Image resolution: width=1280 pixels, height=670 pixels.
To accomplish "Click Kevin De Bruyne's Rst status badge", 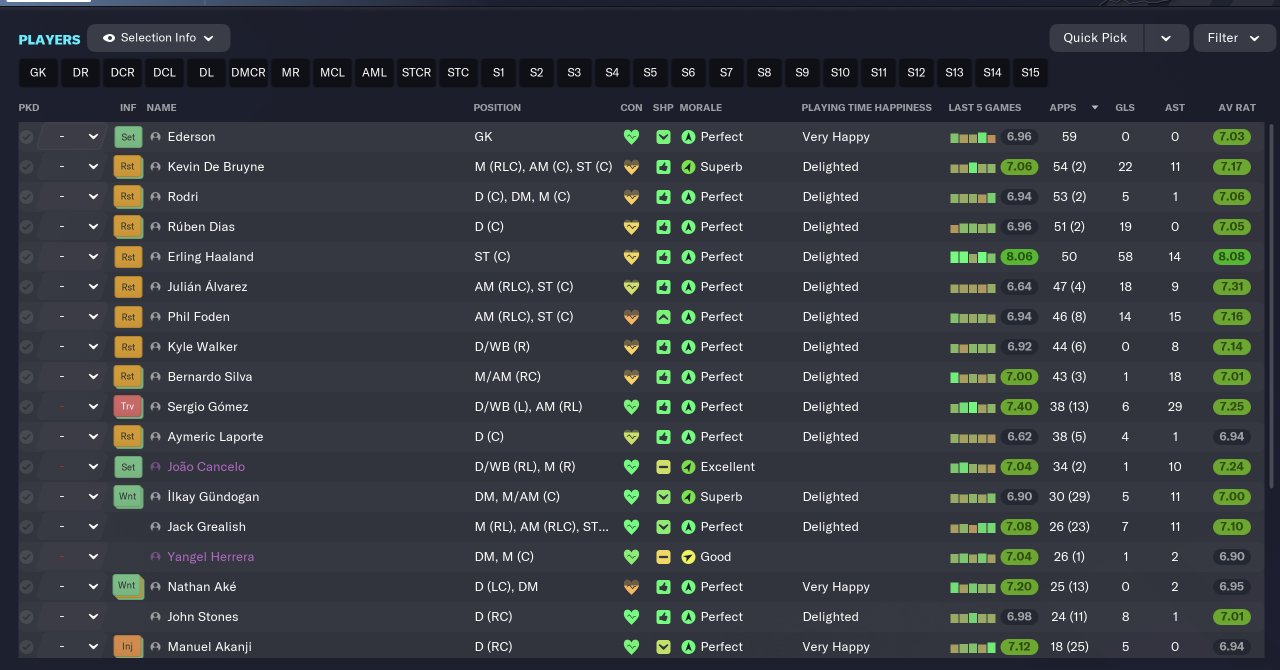I will click(x=128, y=167).
